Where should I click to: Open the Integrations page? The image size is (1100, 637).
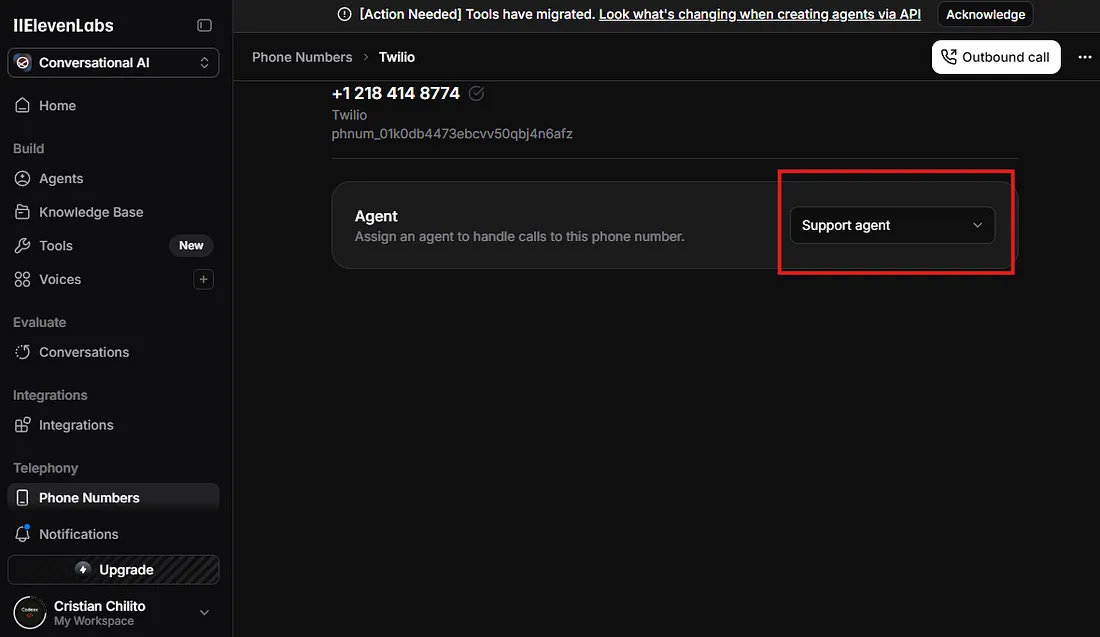tap(113, 425)
